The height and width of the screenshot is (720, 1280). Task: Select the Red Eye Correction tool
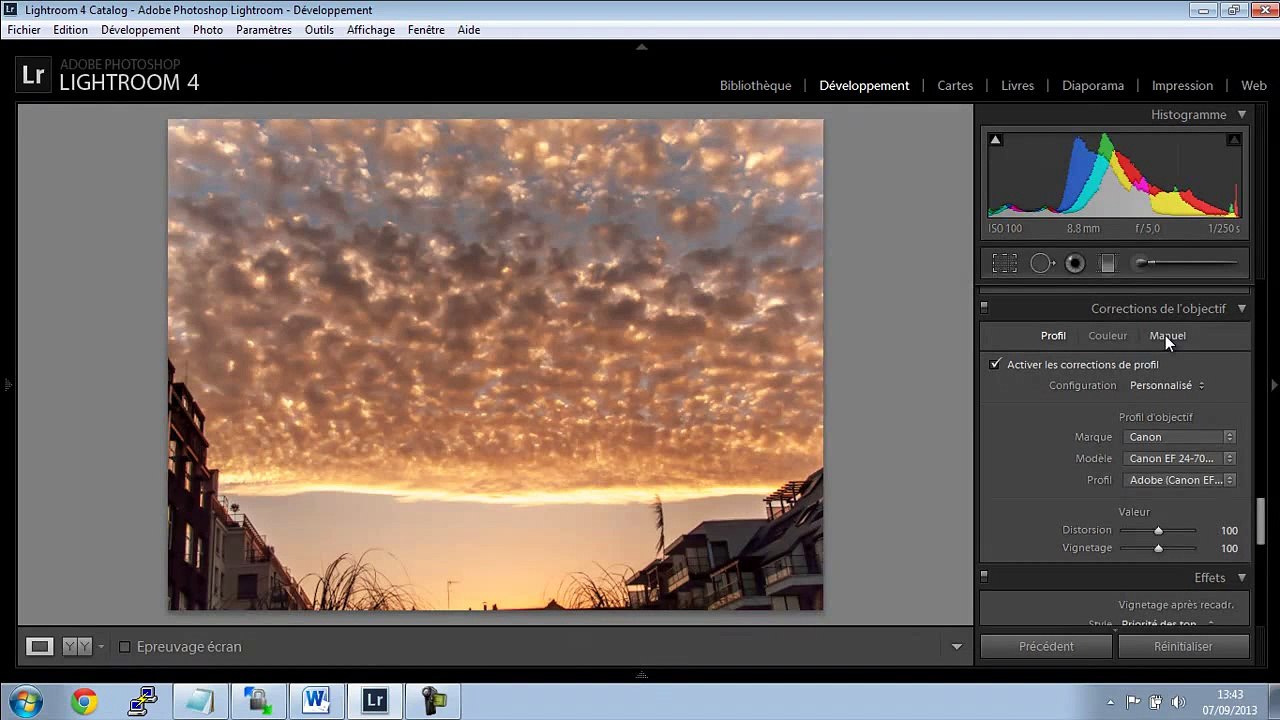pos(1075,263)
